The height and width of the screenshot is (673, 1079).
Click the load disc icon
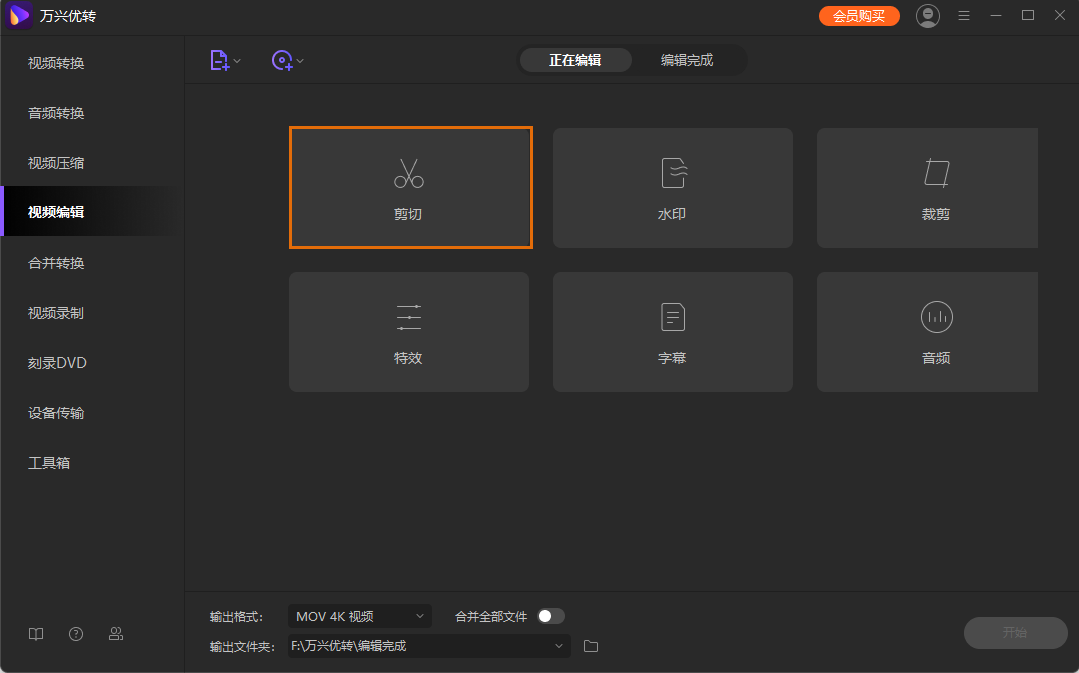[x=282, y=61]
